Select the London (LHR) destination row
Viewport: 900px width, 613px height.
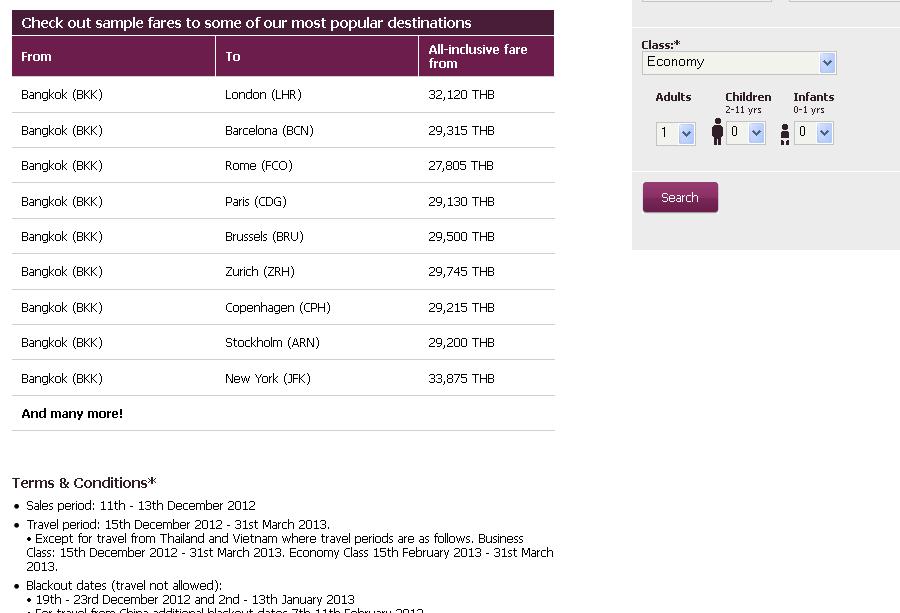coord(283,95)
